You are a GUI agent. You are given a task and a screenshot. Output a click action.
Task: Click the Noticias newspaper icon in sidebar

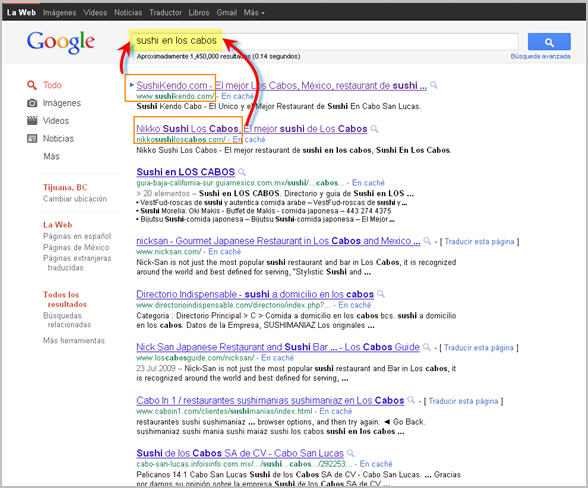(x=32, y=138)
